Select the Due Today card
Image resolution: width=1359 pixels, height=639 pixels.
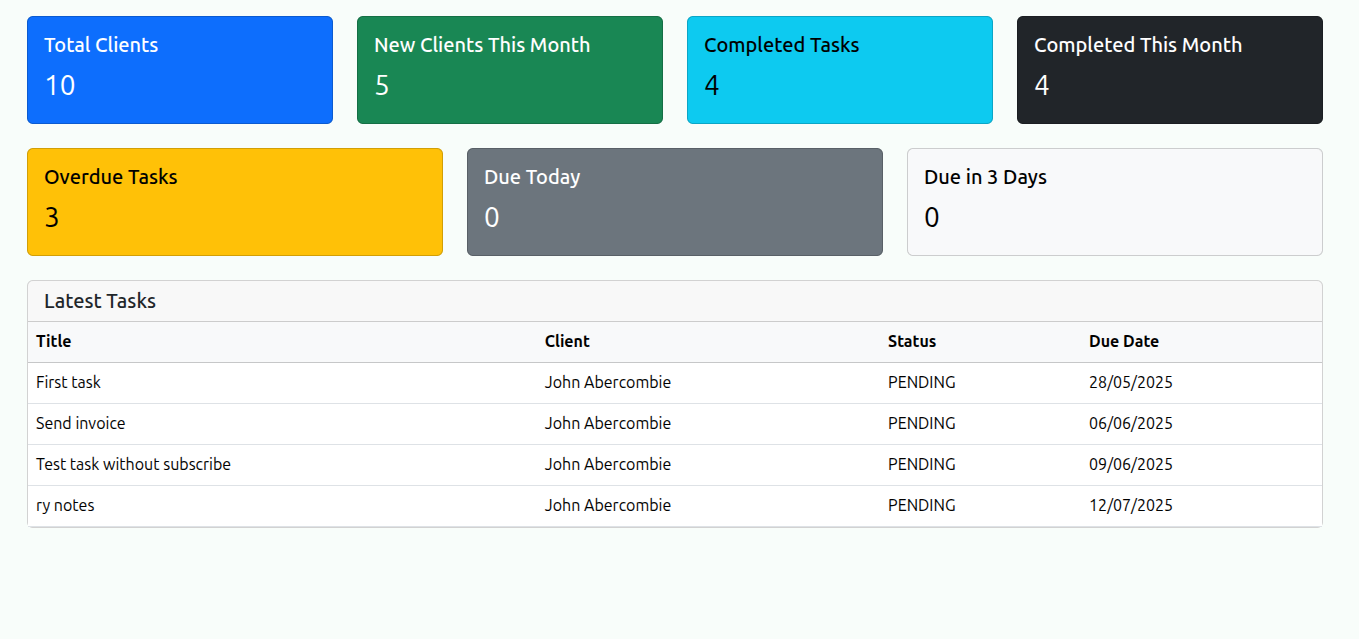point(674,201)
